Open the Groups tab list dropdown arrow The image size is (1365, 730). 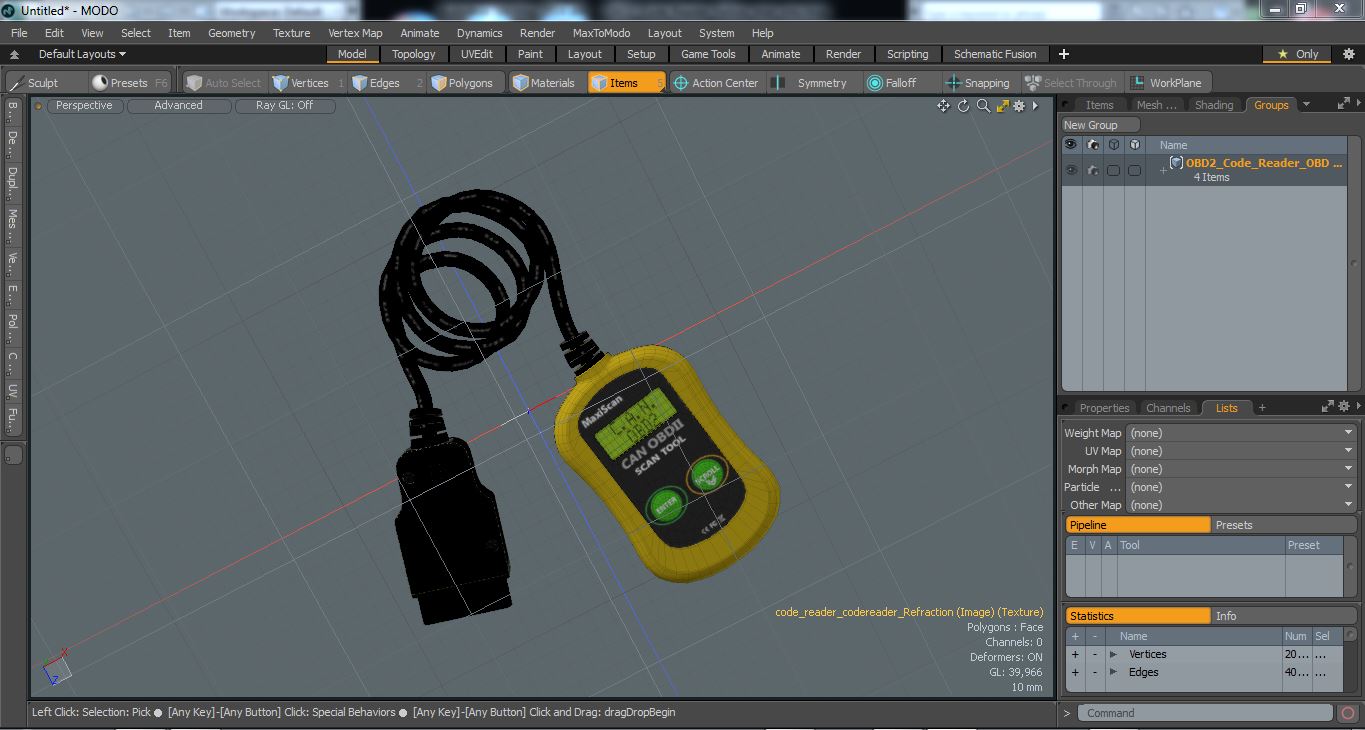click(1305, 104)
